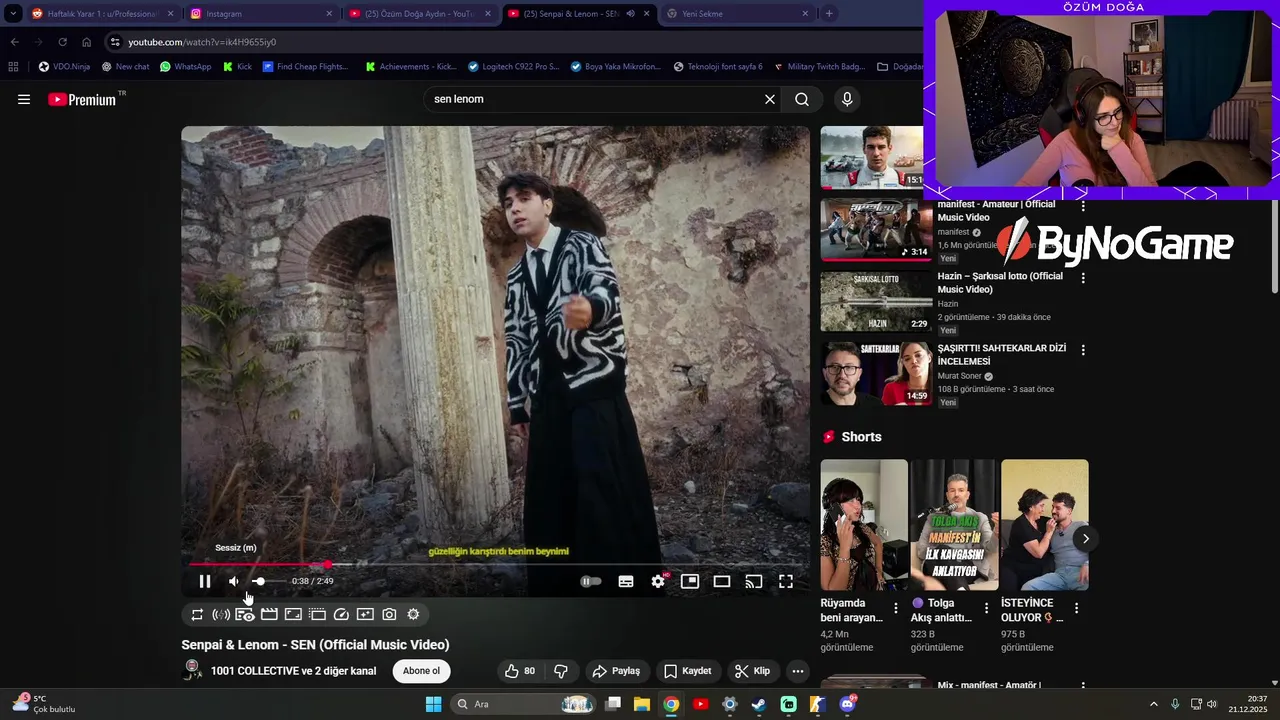This screenshot has width=1280, height=720.
Task: Show hidden system tray icons chevron
Action: [x=1153, y=704]
